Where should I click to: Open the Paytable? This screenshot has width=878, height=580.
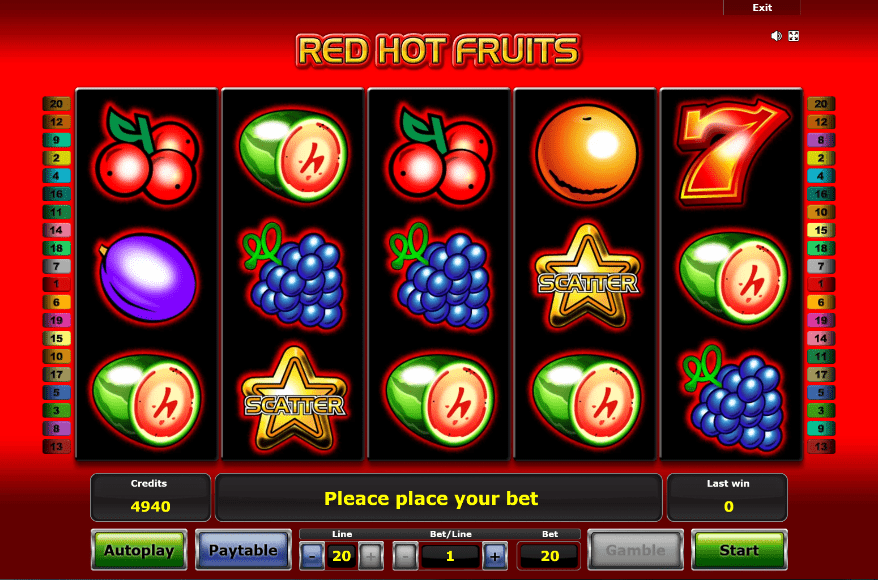click(243, 550)
